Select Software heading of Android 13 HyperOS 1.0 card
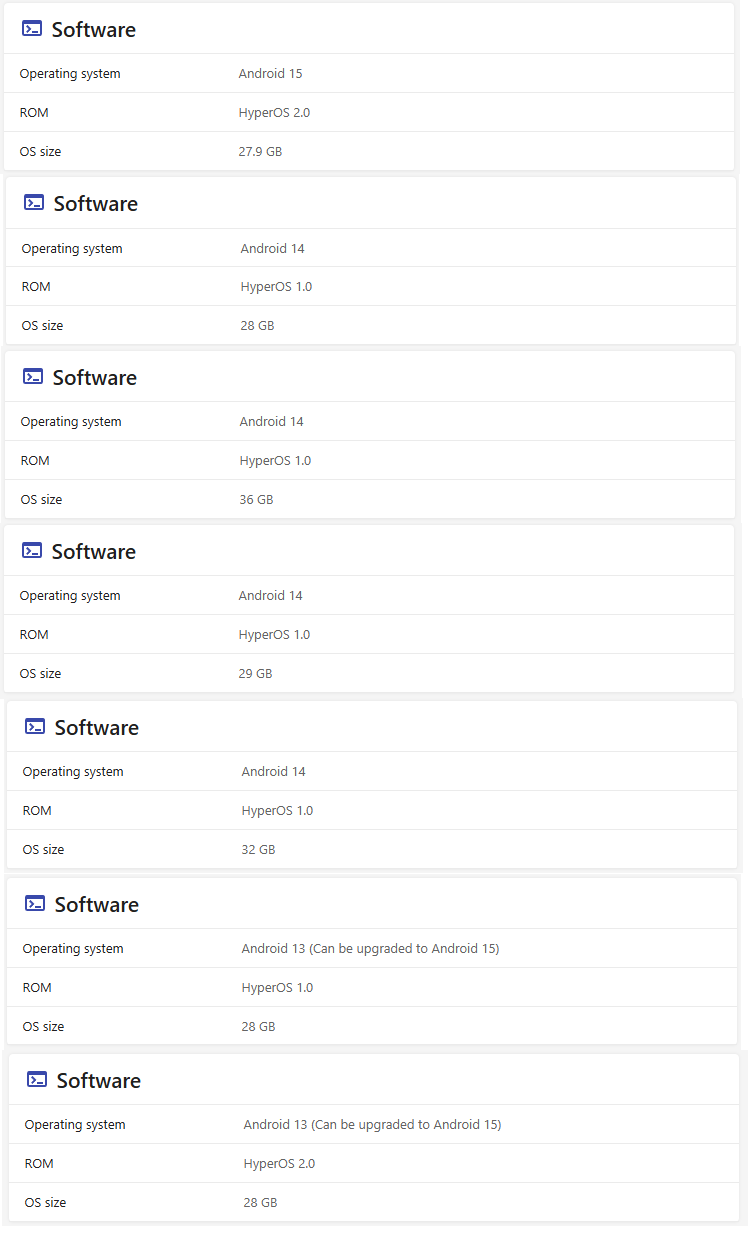754x1234 pixels. (97, 905)
